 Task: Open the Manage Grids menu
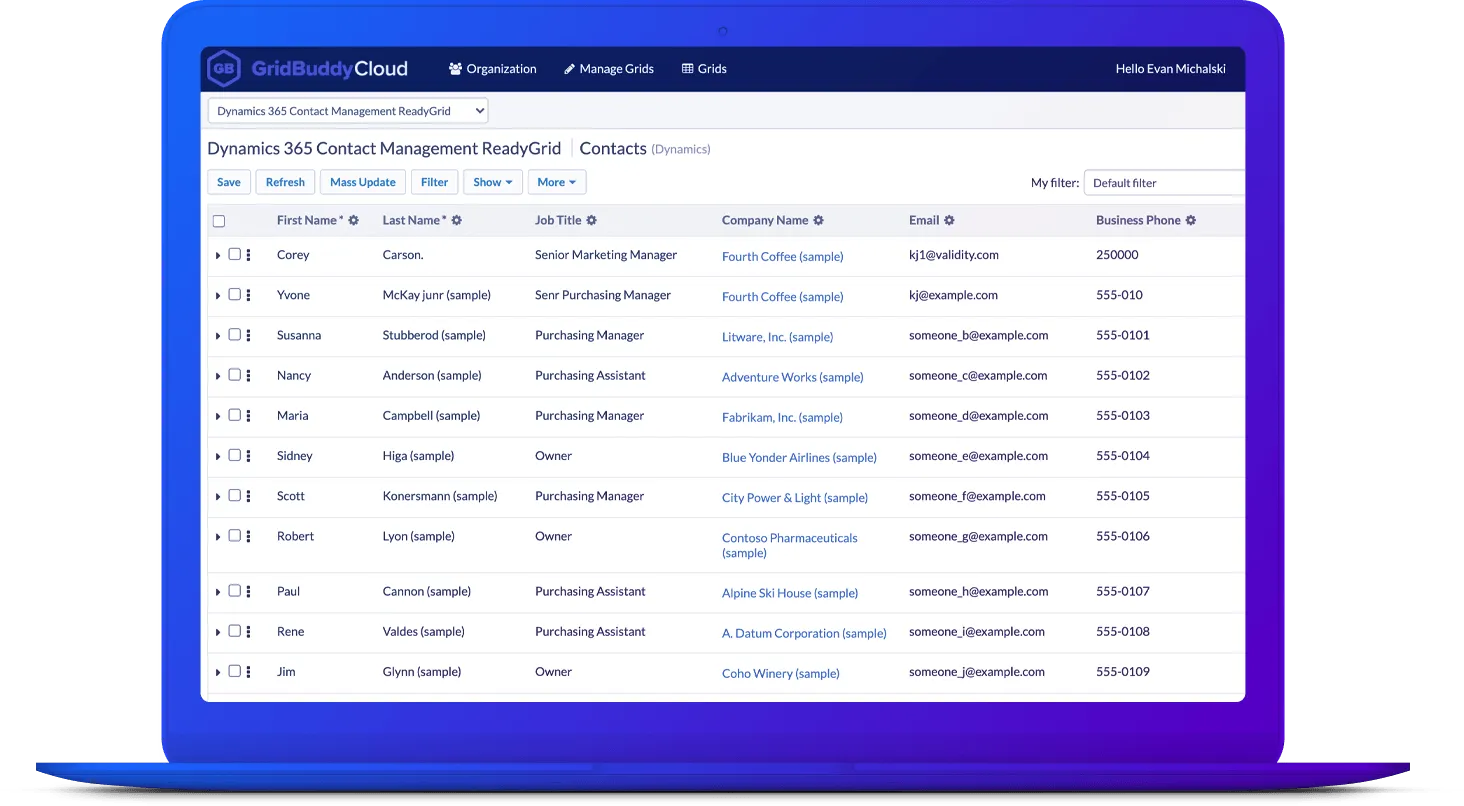click(609, 69)
